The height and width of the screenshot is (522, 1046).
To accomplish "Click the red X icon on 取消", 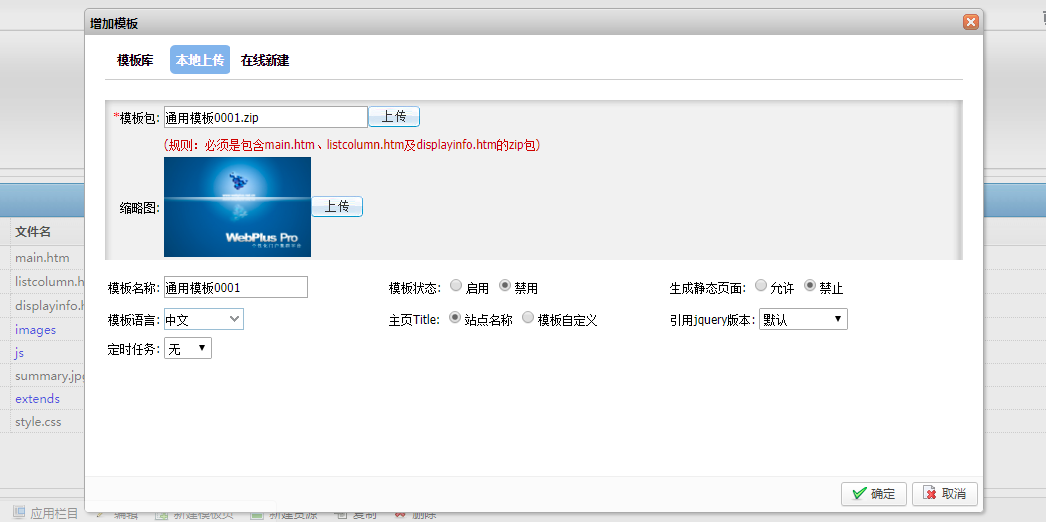I will point(930,494).
